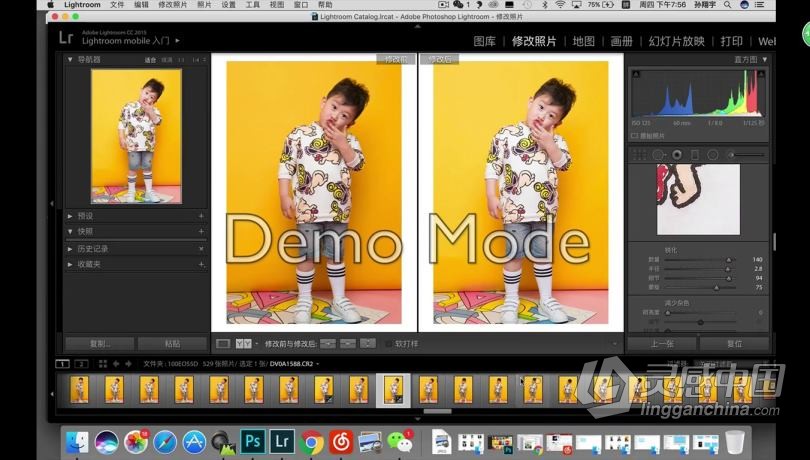Select the highlighted thumbnail in filmstrip
This screenshot has width=810, height=460.
pos(393,390)
